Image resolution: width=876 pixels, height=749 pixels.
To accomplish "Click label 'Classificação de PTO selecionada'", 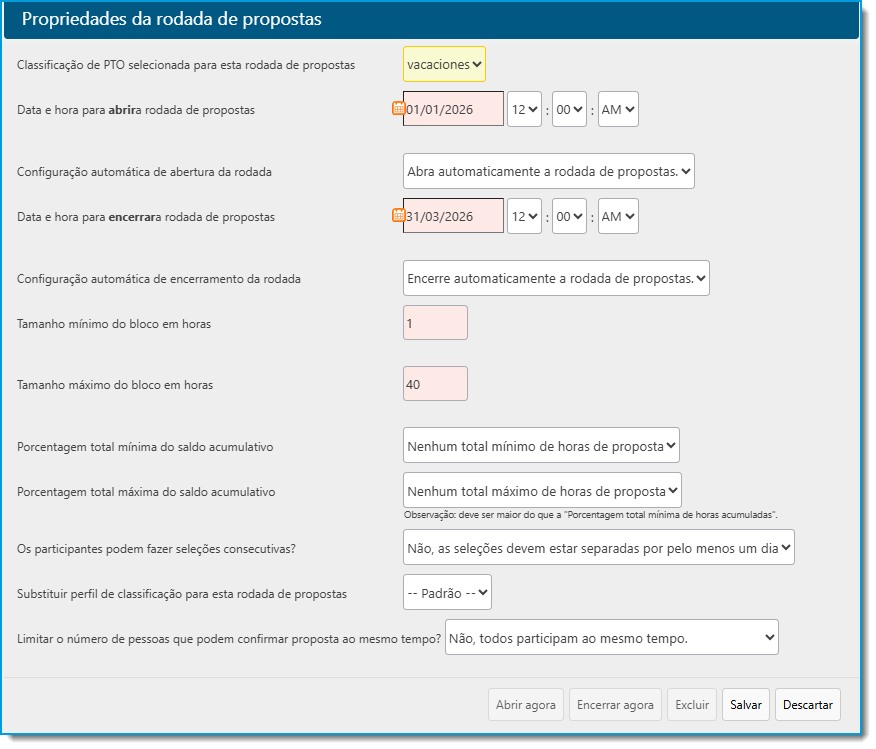I will (186, 65).
